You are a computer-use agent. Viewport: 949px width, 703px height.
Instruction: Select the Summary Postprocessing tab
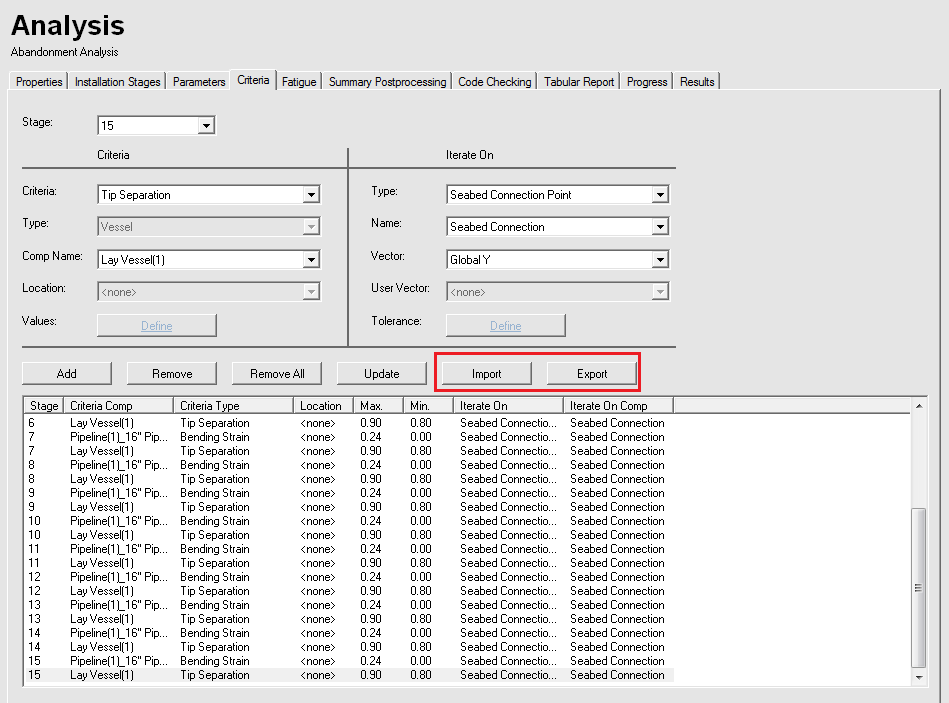tap(387, 82)
